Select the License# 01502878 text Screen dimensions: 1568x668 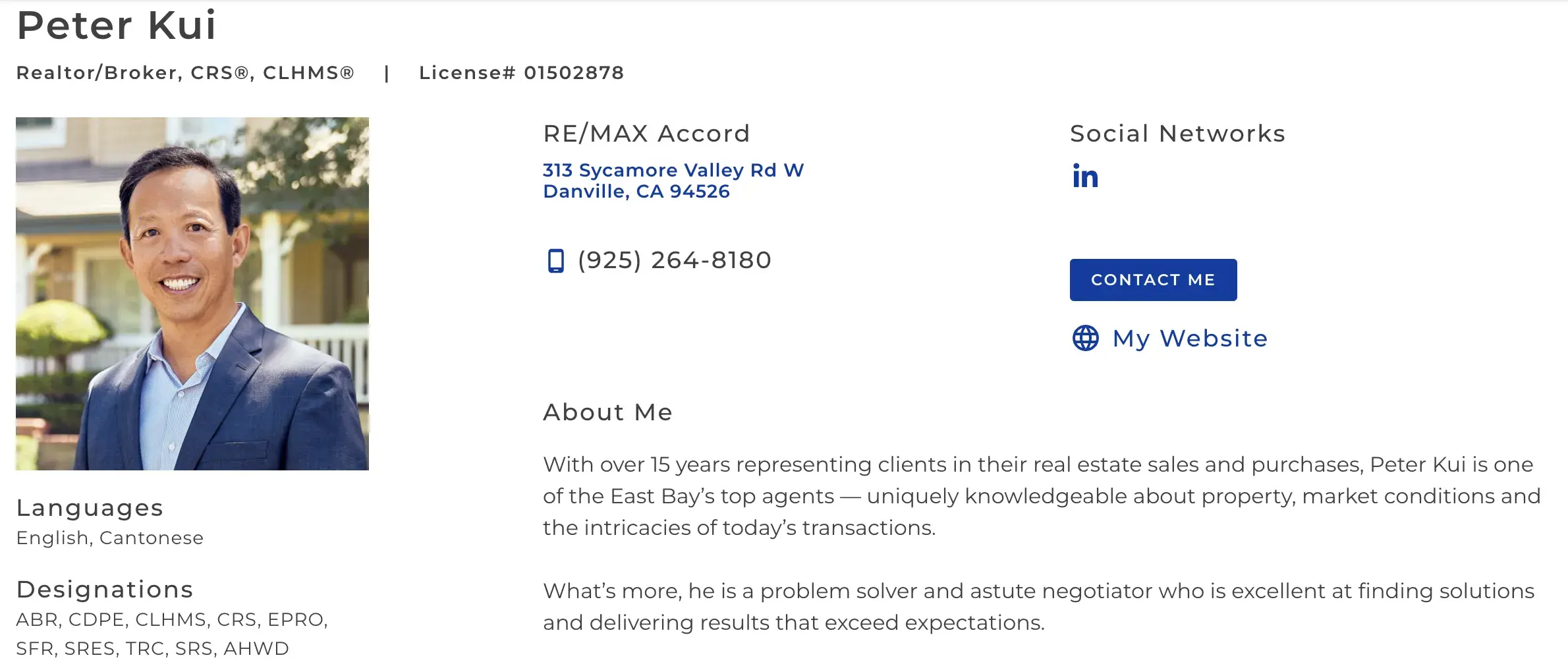pyautogui.click(x=521, y=72)
